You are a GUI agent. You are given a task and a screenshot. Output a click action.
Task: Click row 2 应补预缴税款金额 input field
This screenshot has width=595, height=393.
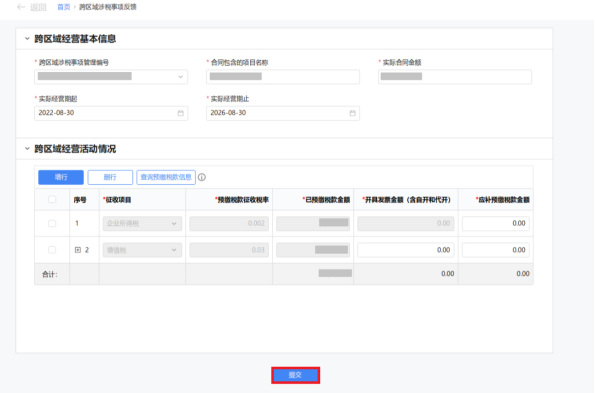click(496, 250)
